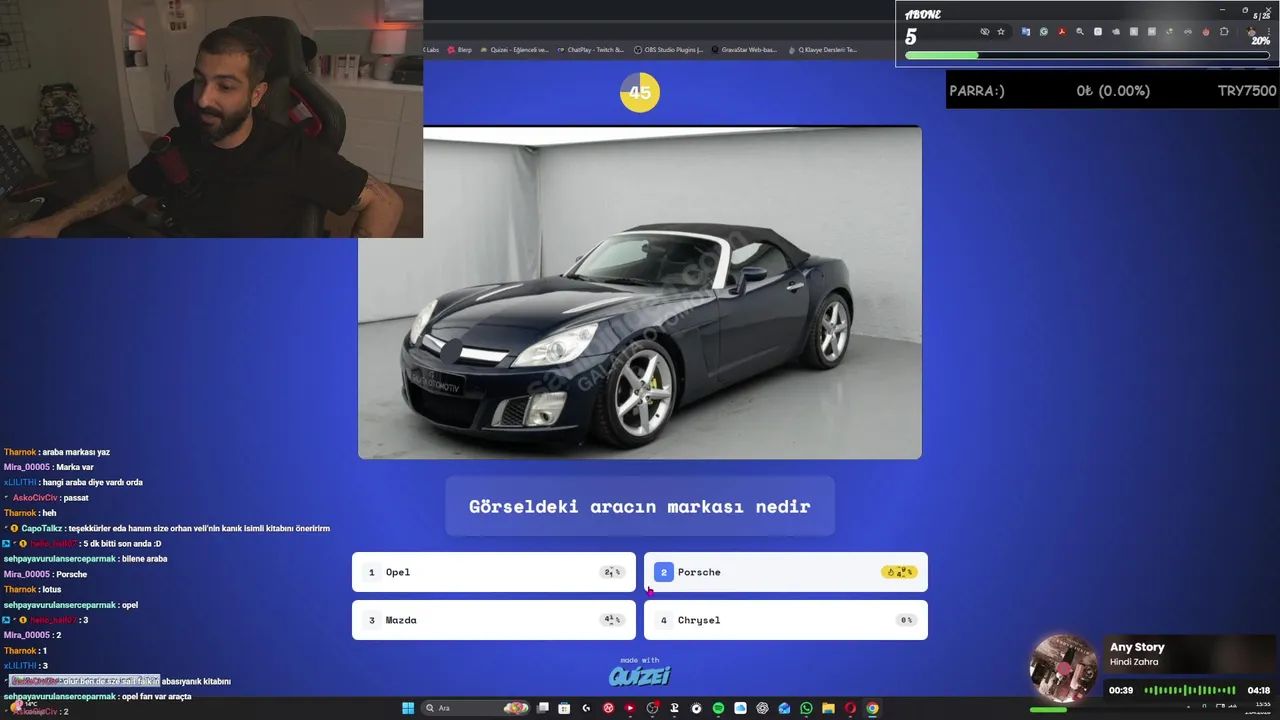1280x720 pixels.
Task: Click the question text 'Görseldeki aracın markası nedir'
Action: pyautogui.click(x=640, y=506)
